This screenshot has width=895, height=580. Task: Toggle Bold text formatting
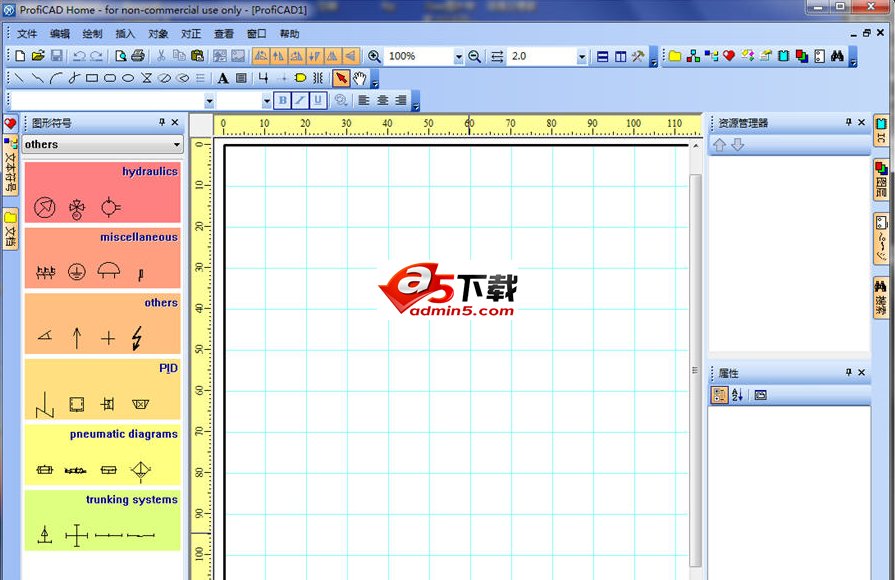pyautogui.click(x=283, y=100)
